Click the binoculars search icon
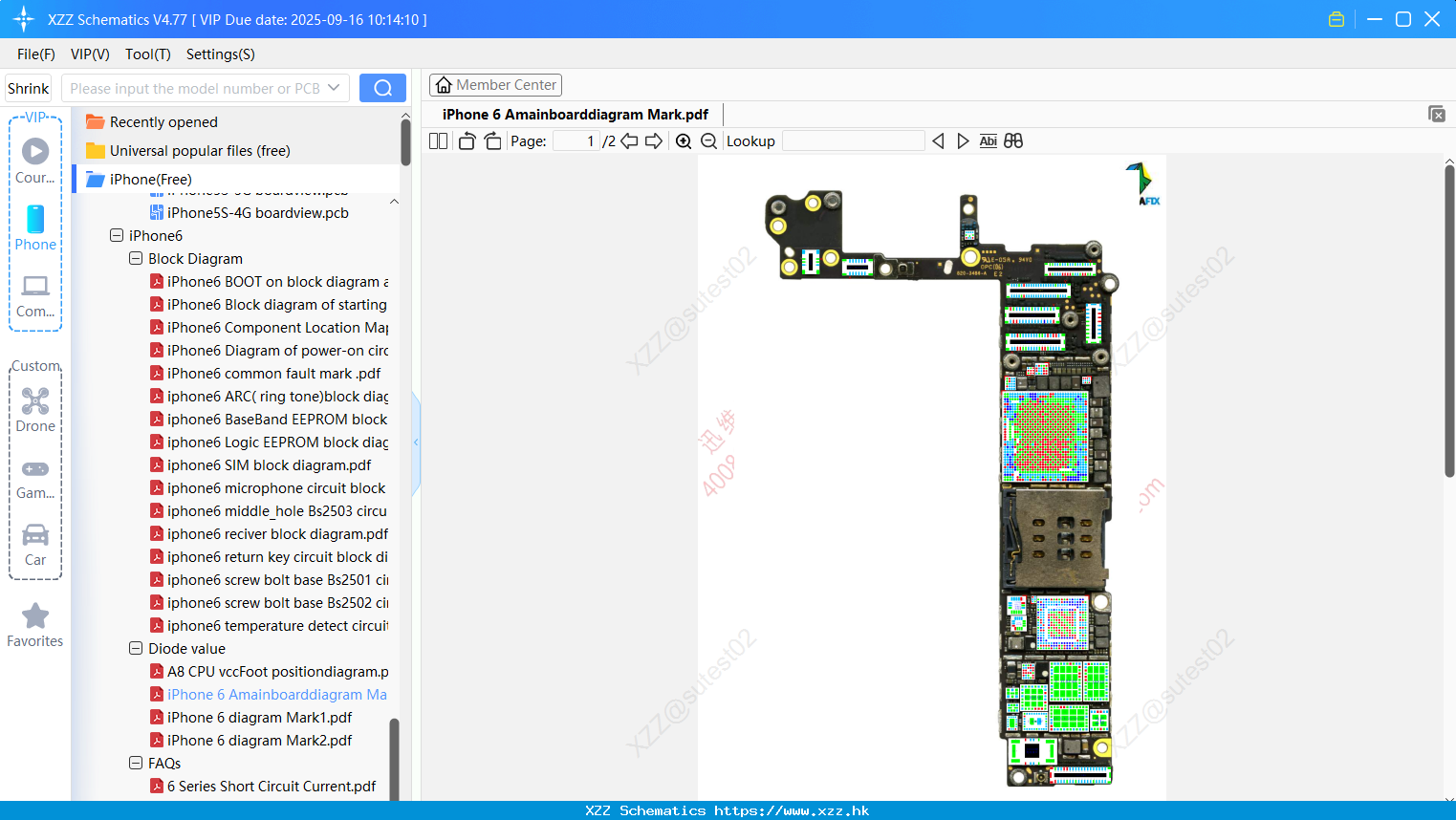Image resolution: width=1456 pixels, height=820 pixels. click(1013, 140)
